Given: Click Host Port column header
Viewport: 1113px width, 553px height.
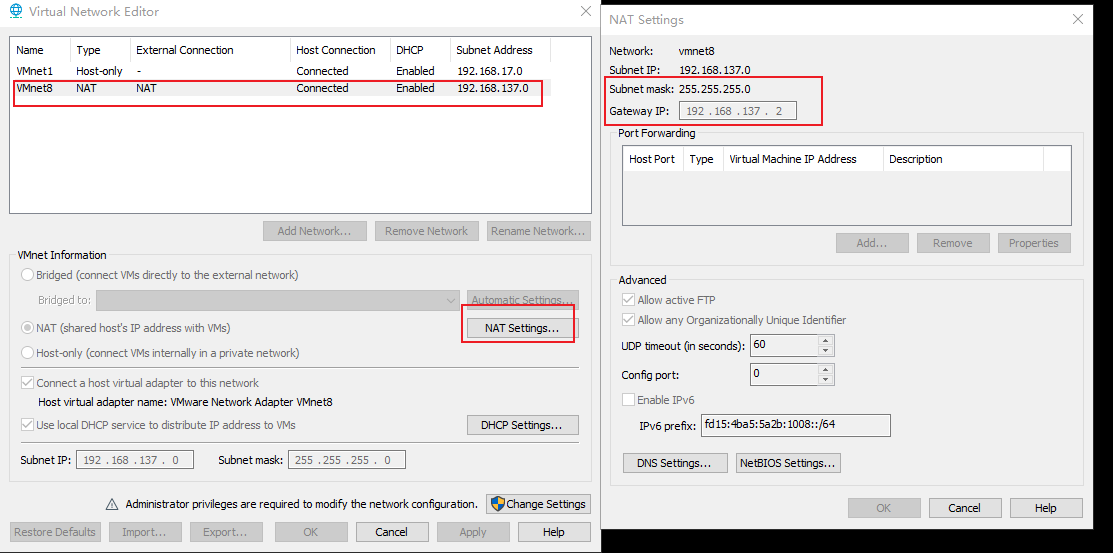Looking at the screenshot, I should [652, 159].
